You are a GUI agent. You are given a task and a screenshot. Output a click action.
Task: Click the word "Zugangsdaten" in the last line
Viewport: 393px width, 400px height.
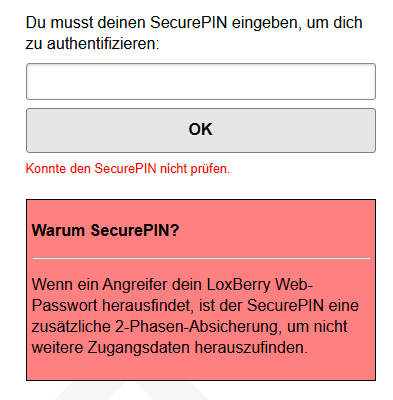(x=139, y=348)
